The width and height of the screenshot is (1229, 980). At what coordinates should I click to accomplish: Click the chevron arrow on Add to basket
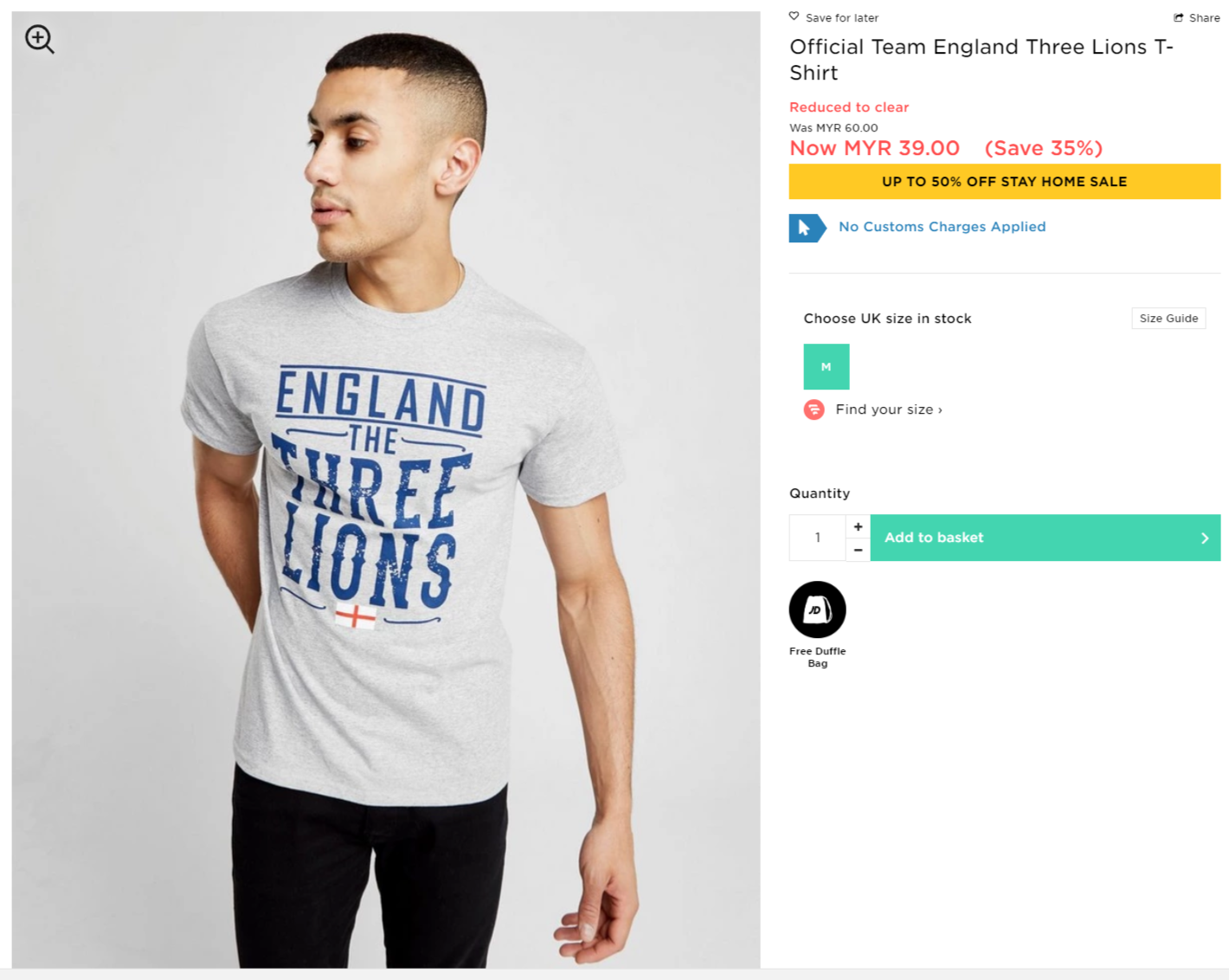tap(1204, 538)
